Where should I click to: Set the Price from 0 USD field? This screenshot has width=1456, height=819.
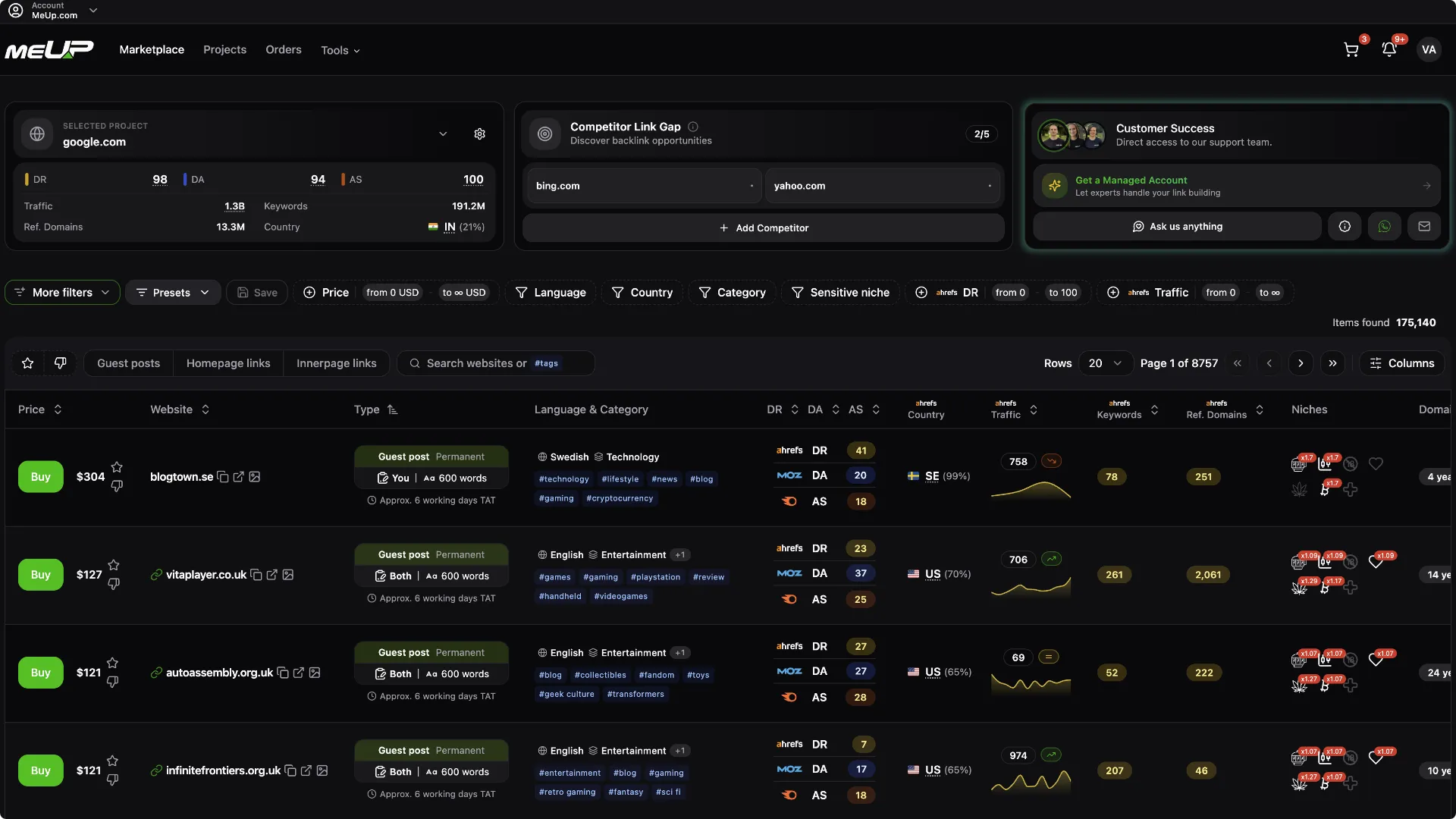click(393, 293)
